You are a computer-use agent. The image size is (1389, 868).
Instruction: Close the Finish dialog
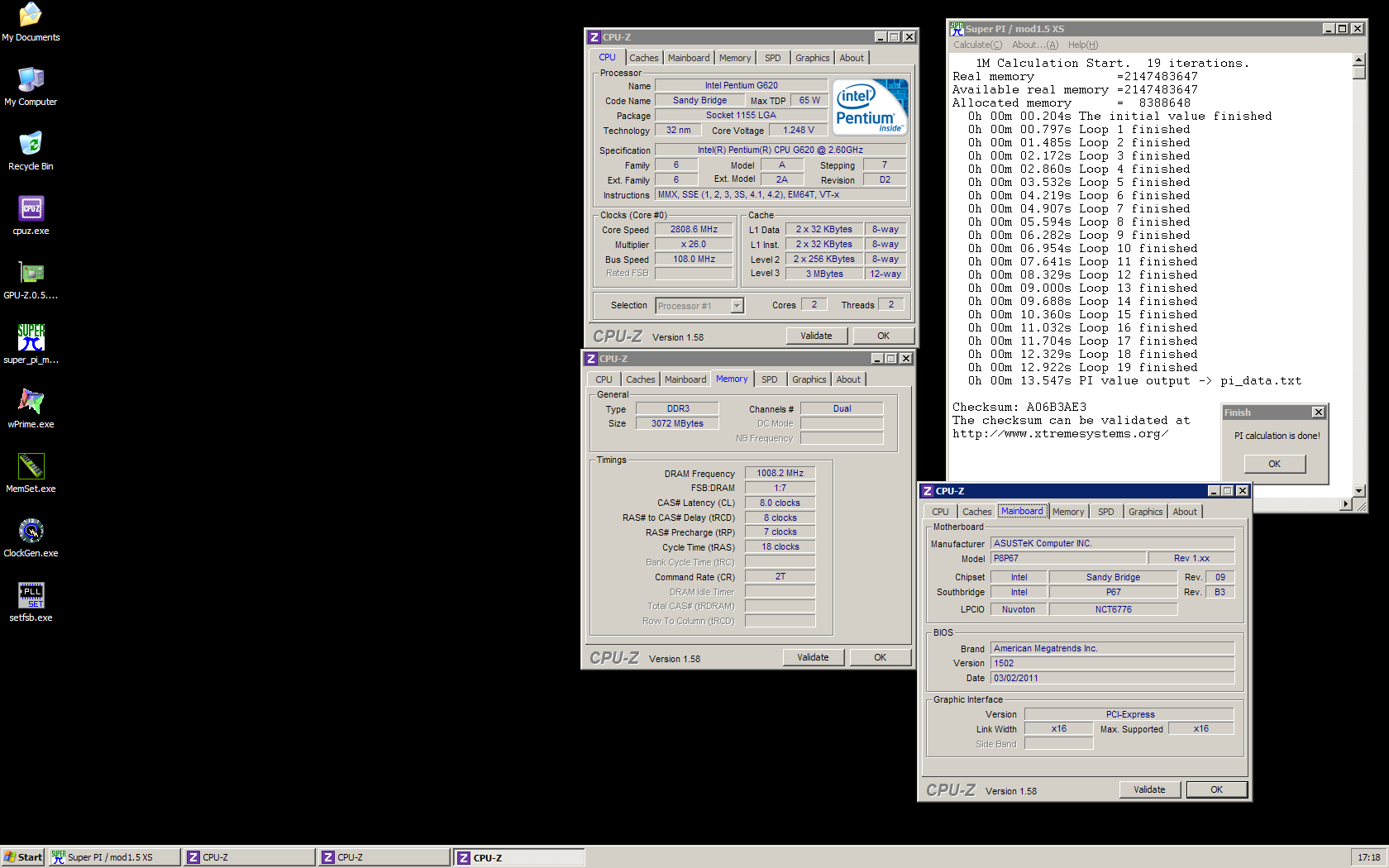click(x=1319, y=413)
